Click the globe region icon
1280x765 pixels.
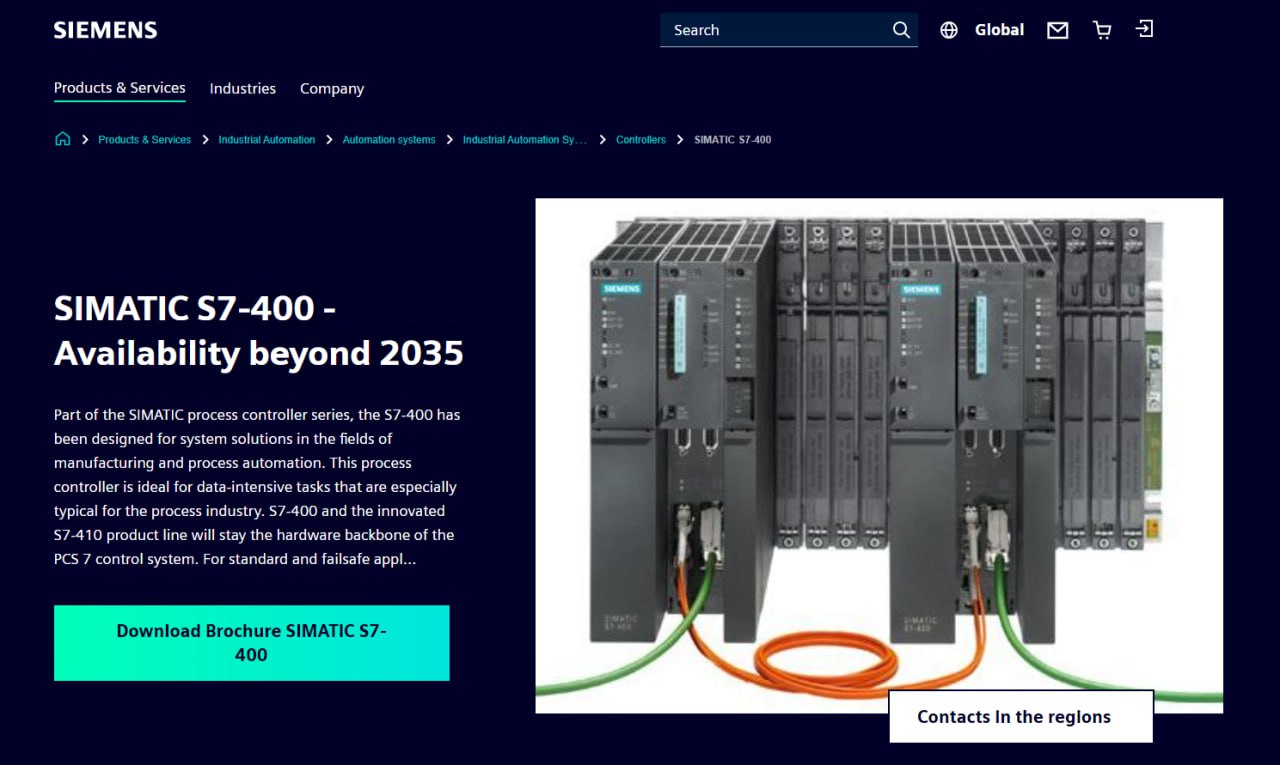point(949,30)
